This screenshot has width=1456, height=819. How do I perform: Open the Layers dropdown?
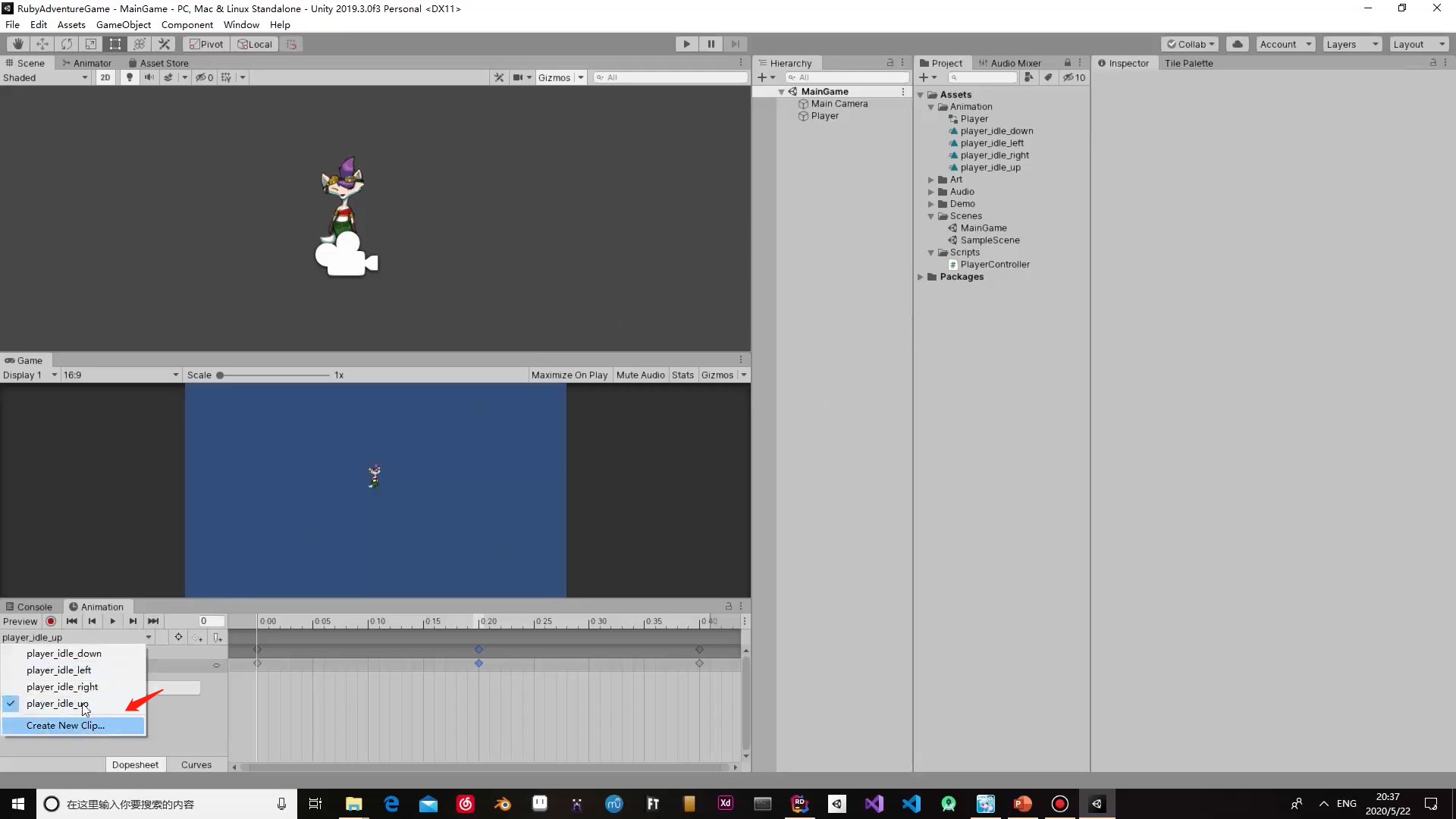click(1352, 44)
